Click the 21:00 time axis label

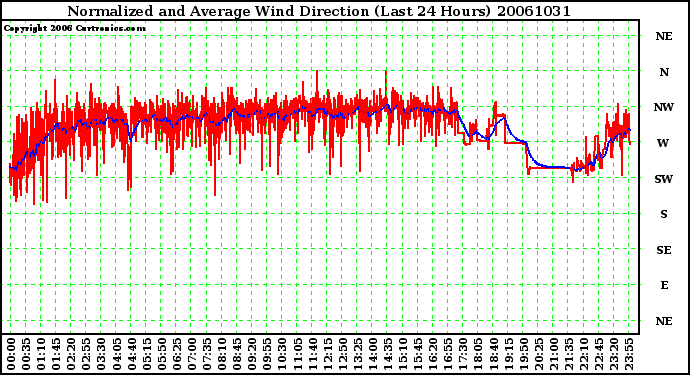(x=554, y=354)
